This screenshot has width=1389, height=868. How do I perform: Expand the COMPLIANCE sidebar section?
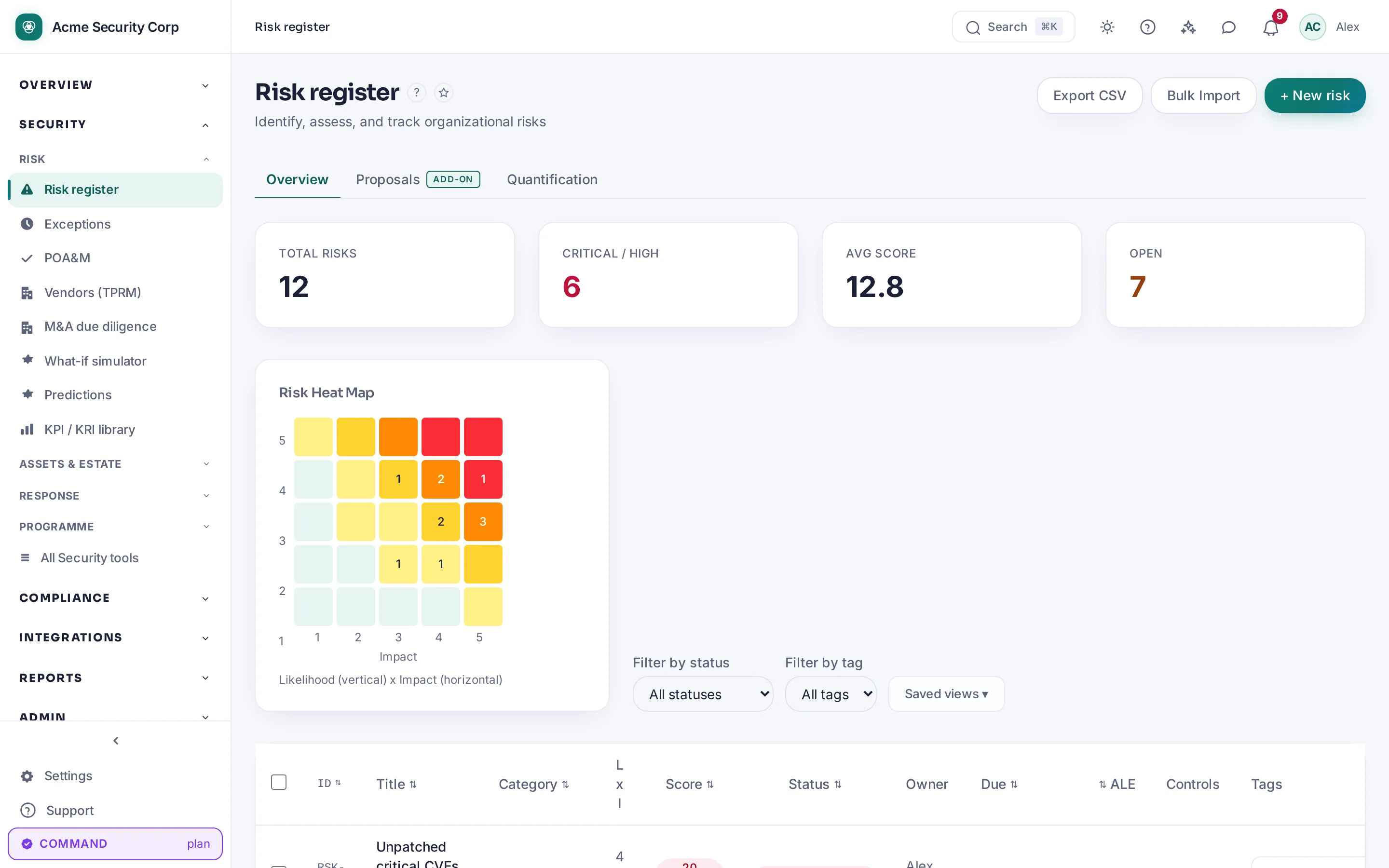[x=115, y=597]
